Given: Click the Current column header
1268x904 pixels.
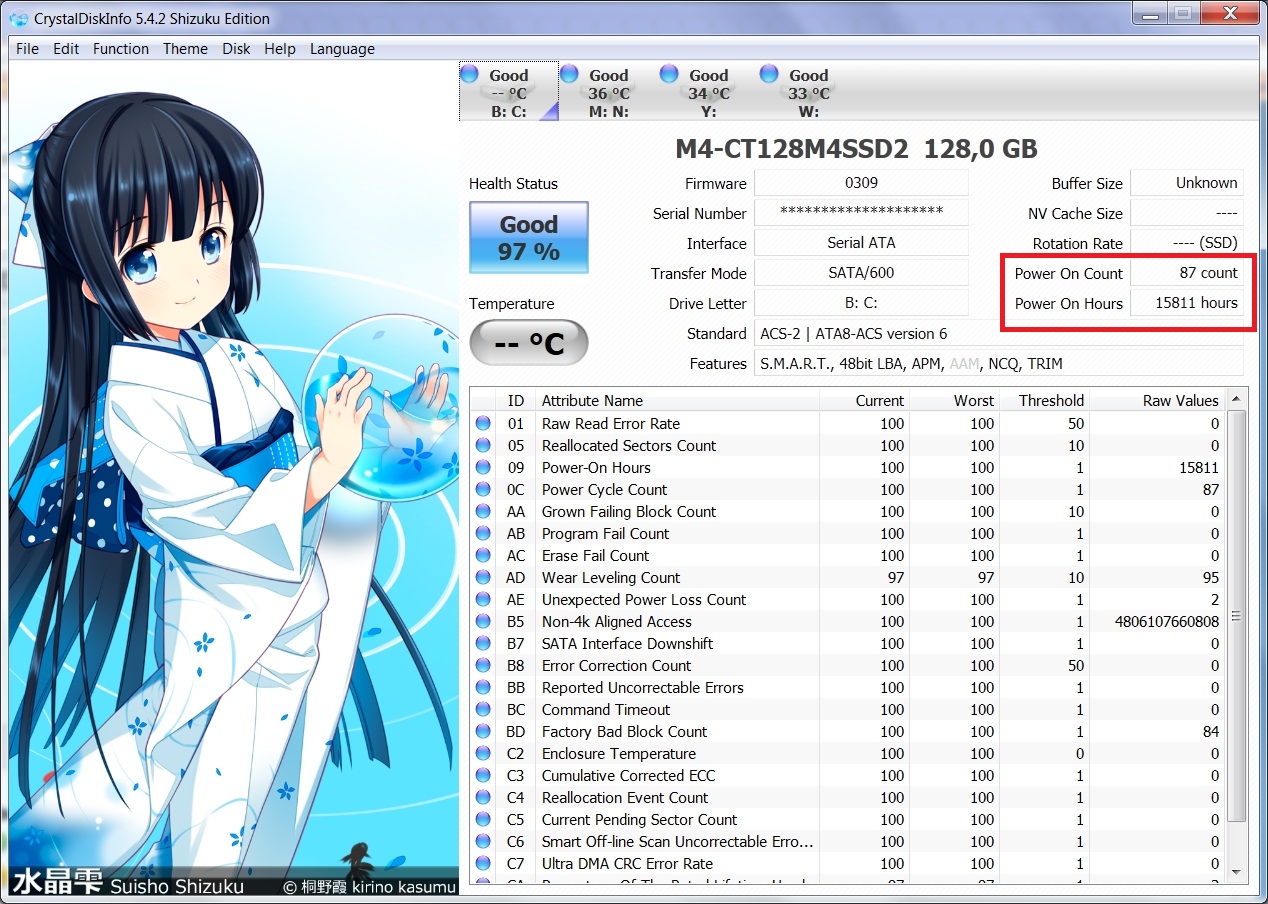Looking at the screenshot, I should pos(865,400).
